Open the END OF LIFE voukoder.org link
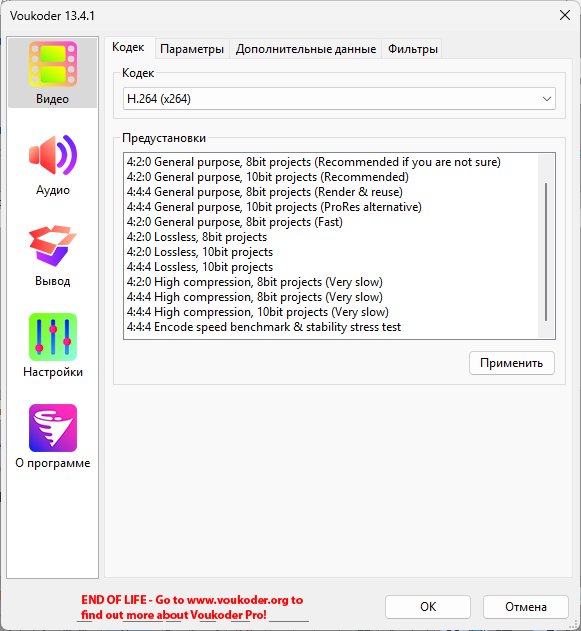Viewport: 581px width, 631px height. 192,607
